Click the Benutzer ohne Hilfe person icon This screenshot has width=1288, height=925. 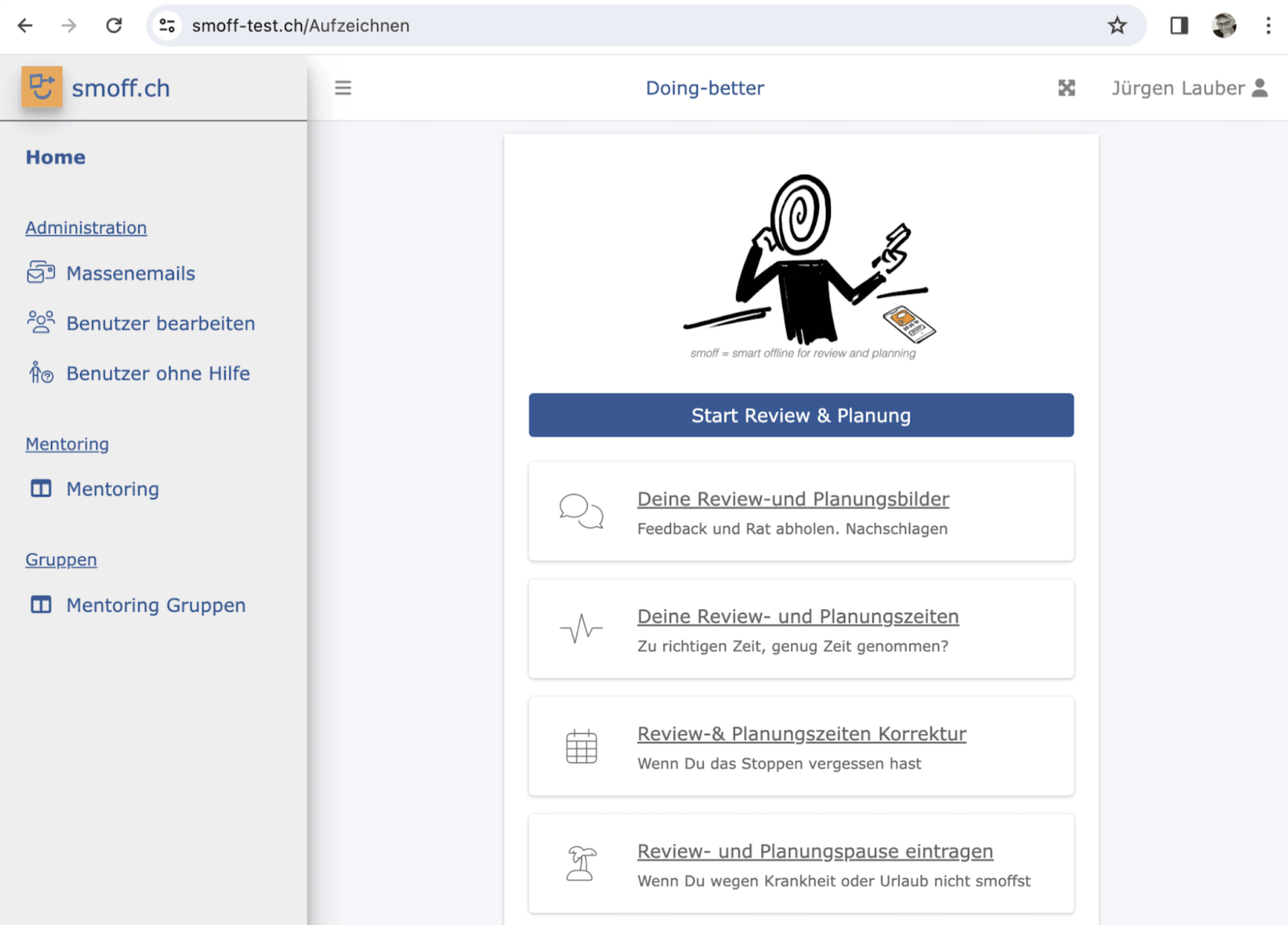[41, 373]
